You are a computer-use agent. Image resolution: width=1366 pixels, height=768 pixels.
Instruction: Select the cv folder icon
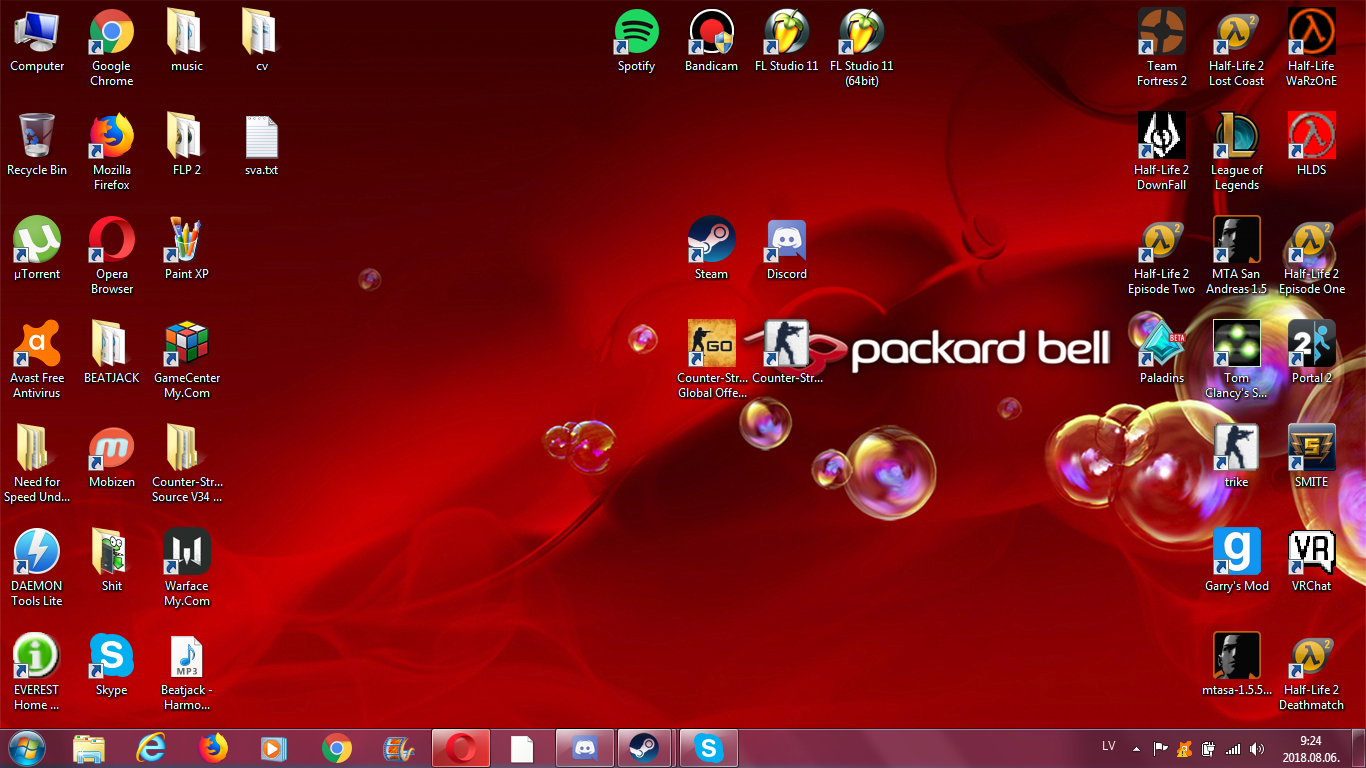coord(262,41)
